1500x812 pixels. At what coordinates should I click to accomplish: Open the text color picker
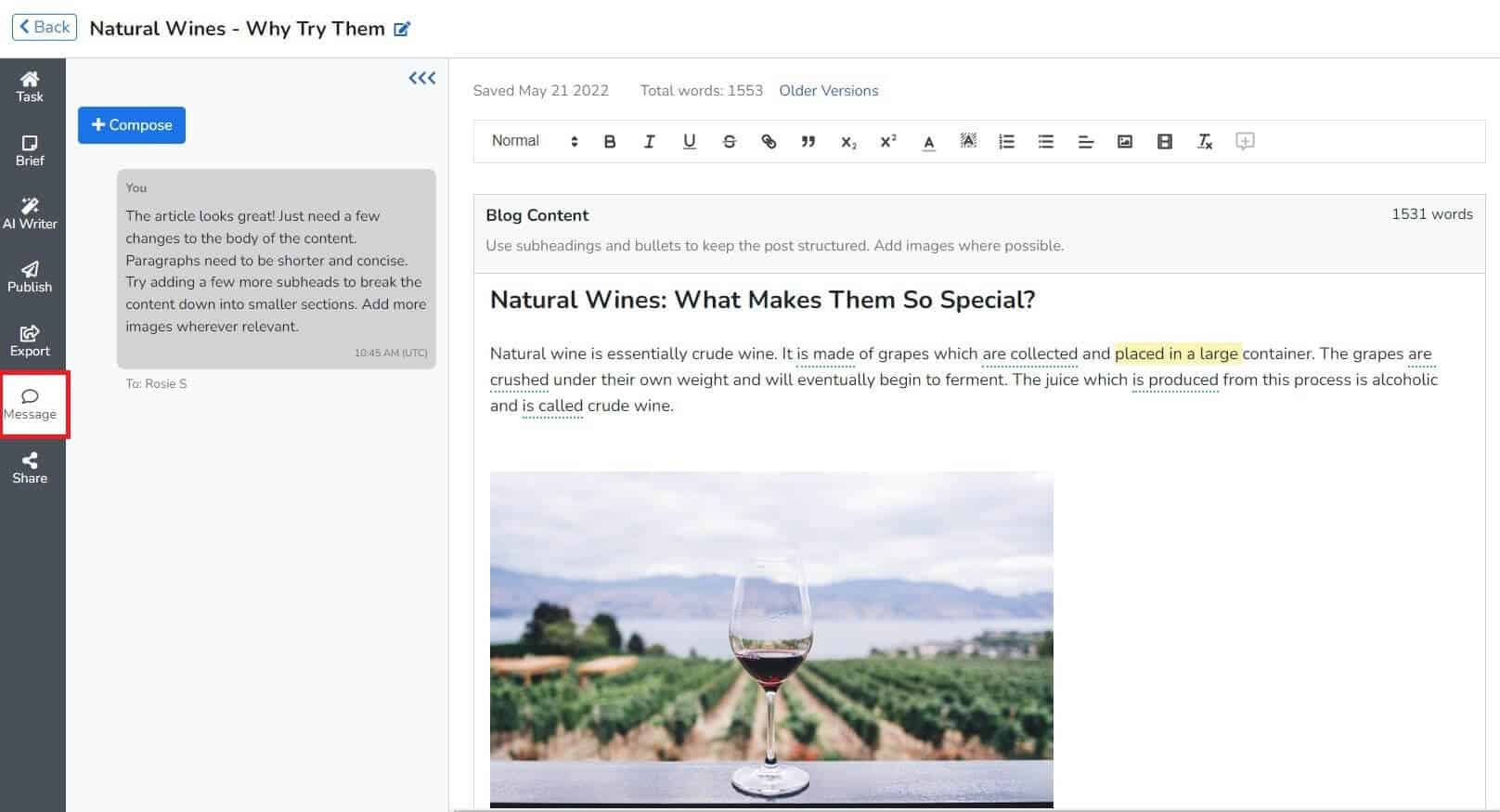click(x=928, y=141)
